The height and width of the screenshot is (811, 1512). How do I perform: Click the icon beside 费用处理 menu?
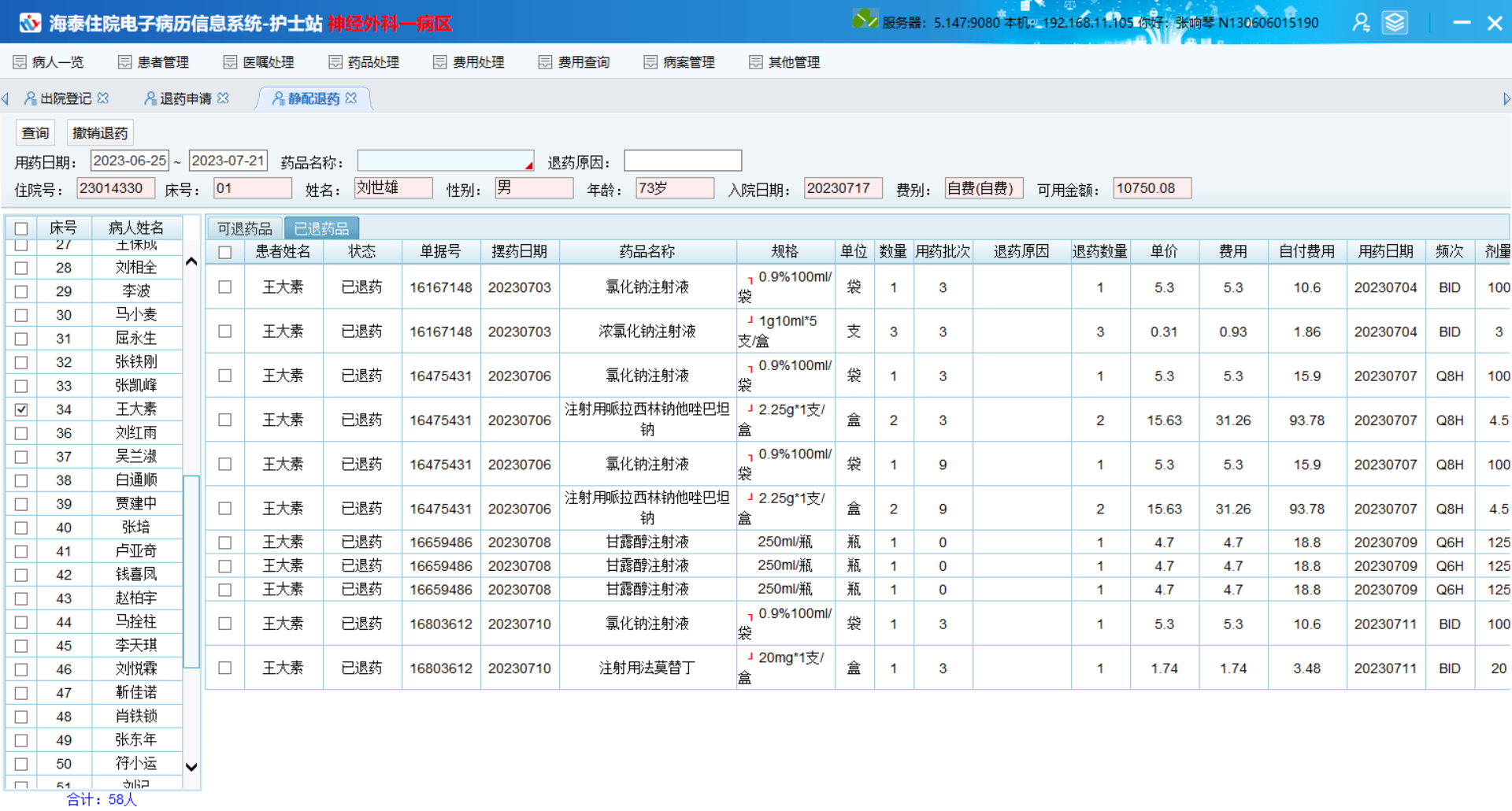click(x=440, y=62)
